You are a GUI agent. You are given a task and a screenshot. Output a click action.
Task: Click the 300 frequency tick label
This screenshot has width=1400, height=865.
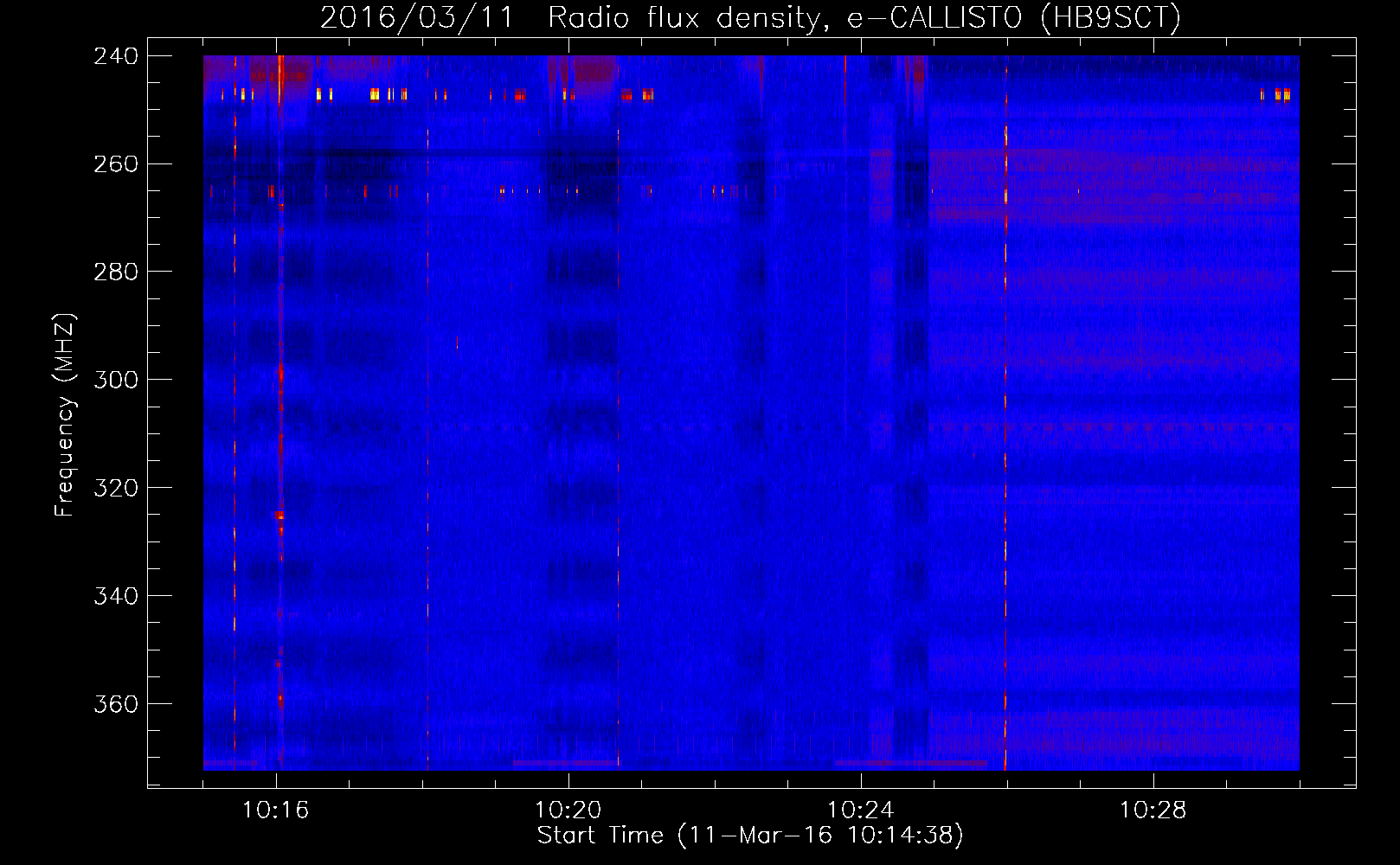point(115,381)
